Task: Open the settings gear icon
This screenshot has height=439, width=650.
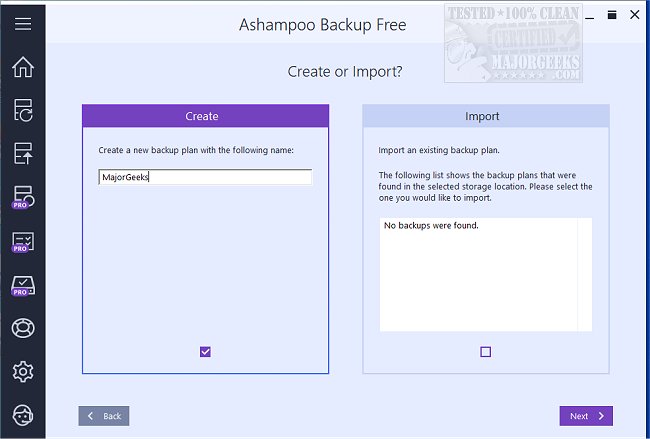Action: point(23,372)
